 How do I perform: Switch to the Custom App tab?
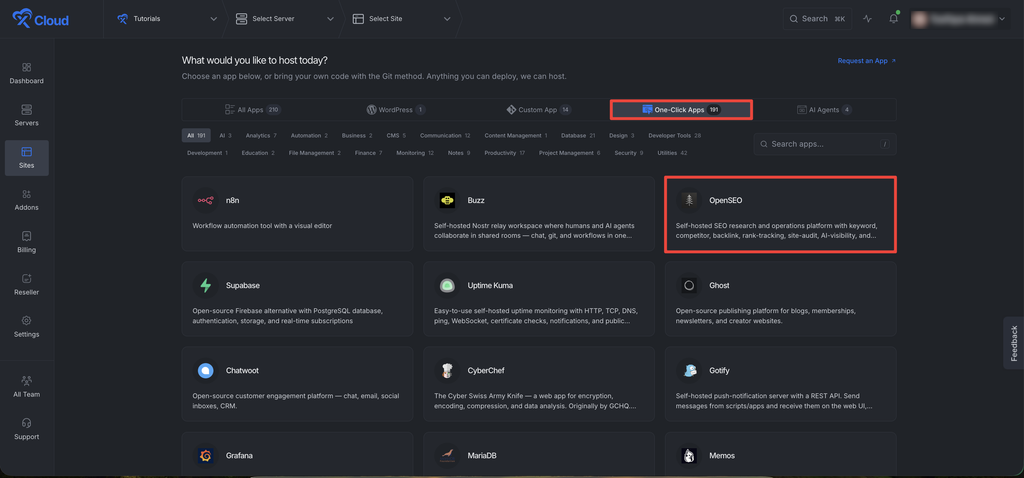pyautogui.click(x=539, y=110)
